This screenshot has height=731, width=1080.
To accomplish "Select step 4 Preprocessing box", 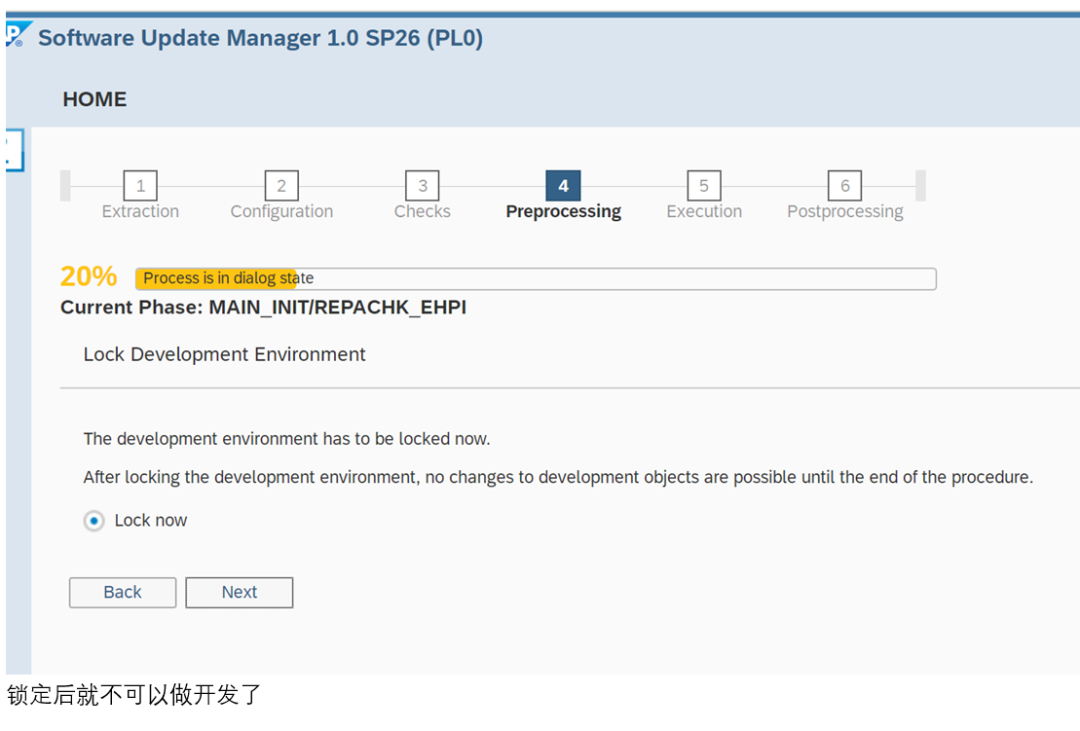I will tap(563, 186).
